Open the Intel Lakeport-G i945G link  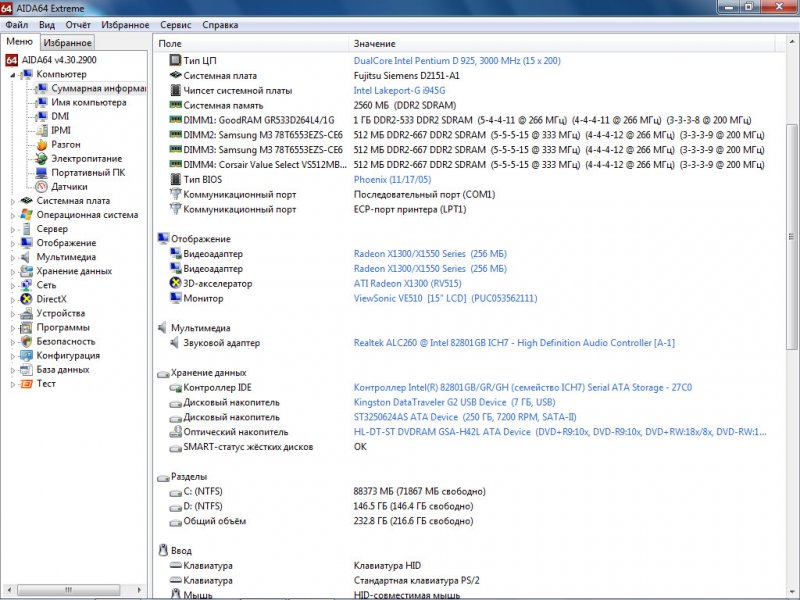tap(399, 90)
